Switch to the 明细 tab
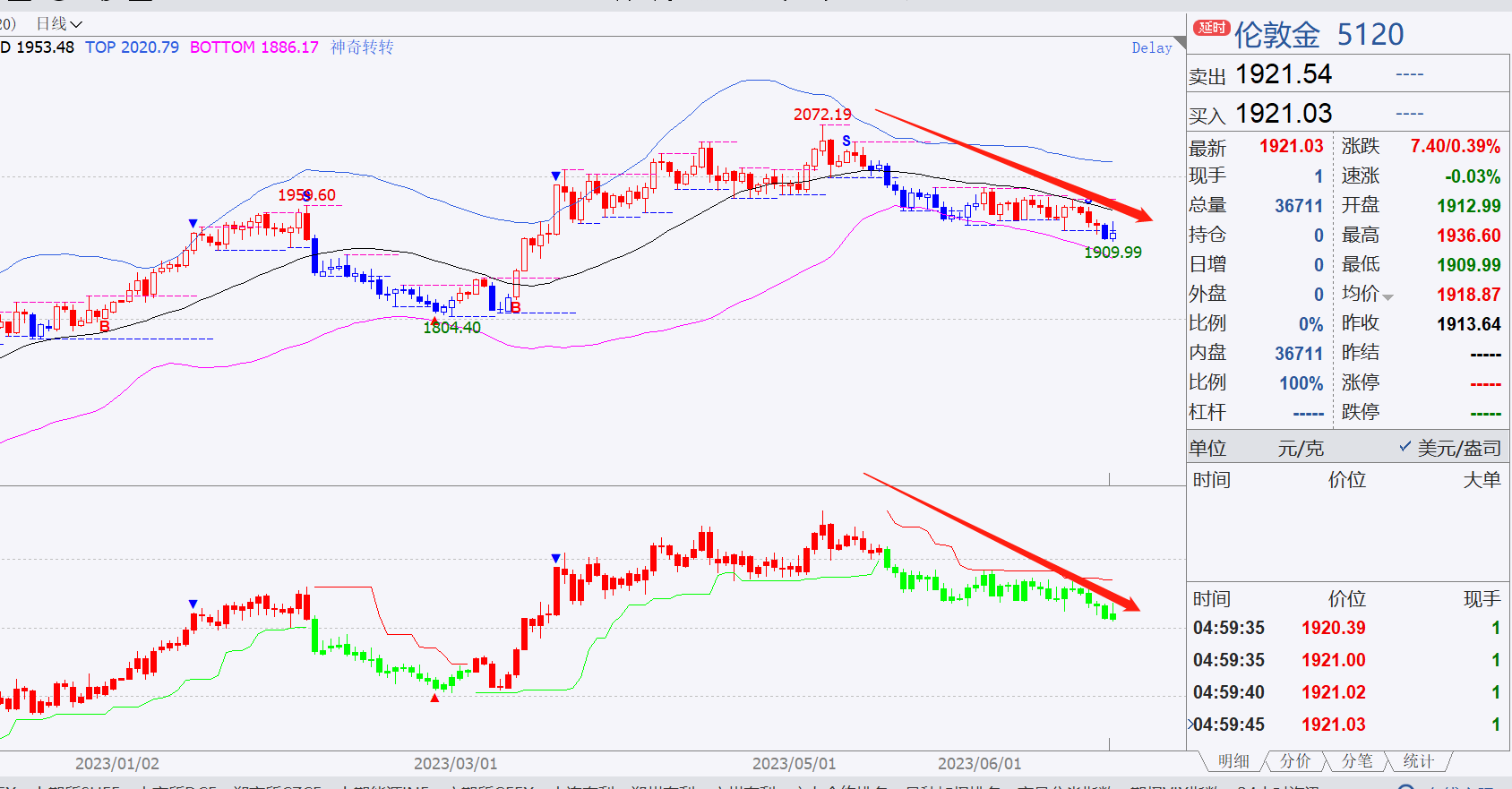This screenshot has width=1512, height=789. tap(1233, 761)
